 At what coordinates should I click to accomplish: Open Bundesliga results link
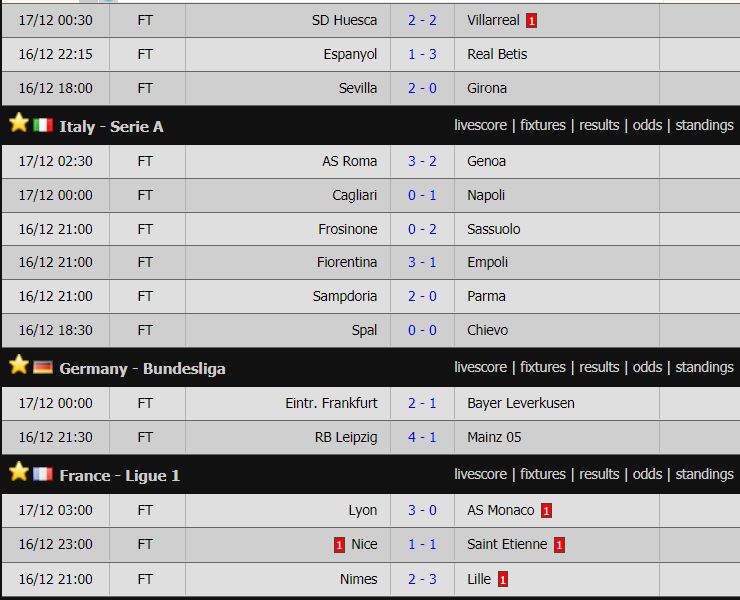[x=599, y=367]
